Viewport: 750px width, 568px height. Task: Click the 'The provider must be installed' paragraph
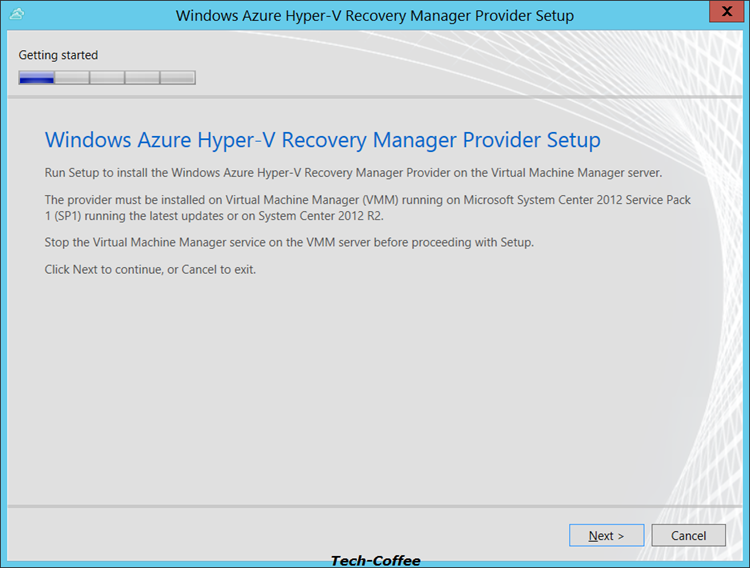tap(367, 208)
